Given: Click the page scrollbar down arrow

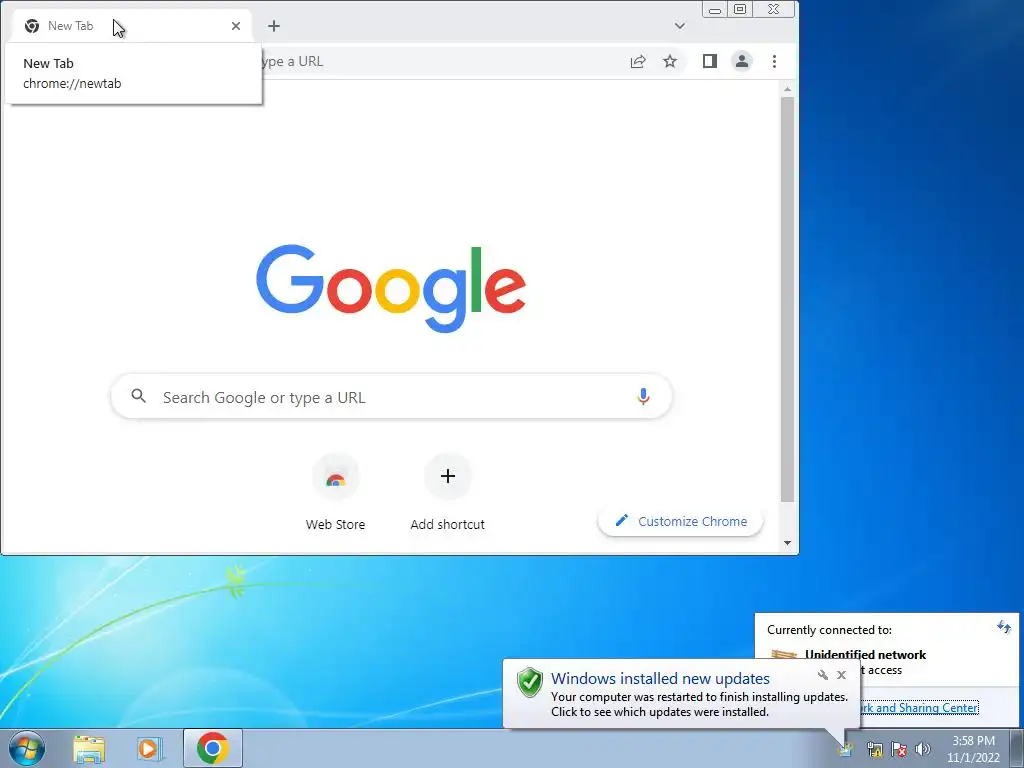Looking at the screenshot, I should [x=788, y=543].
